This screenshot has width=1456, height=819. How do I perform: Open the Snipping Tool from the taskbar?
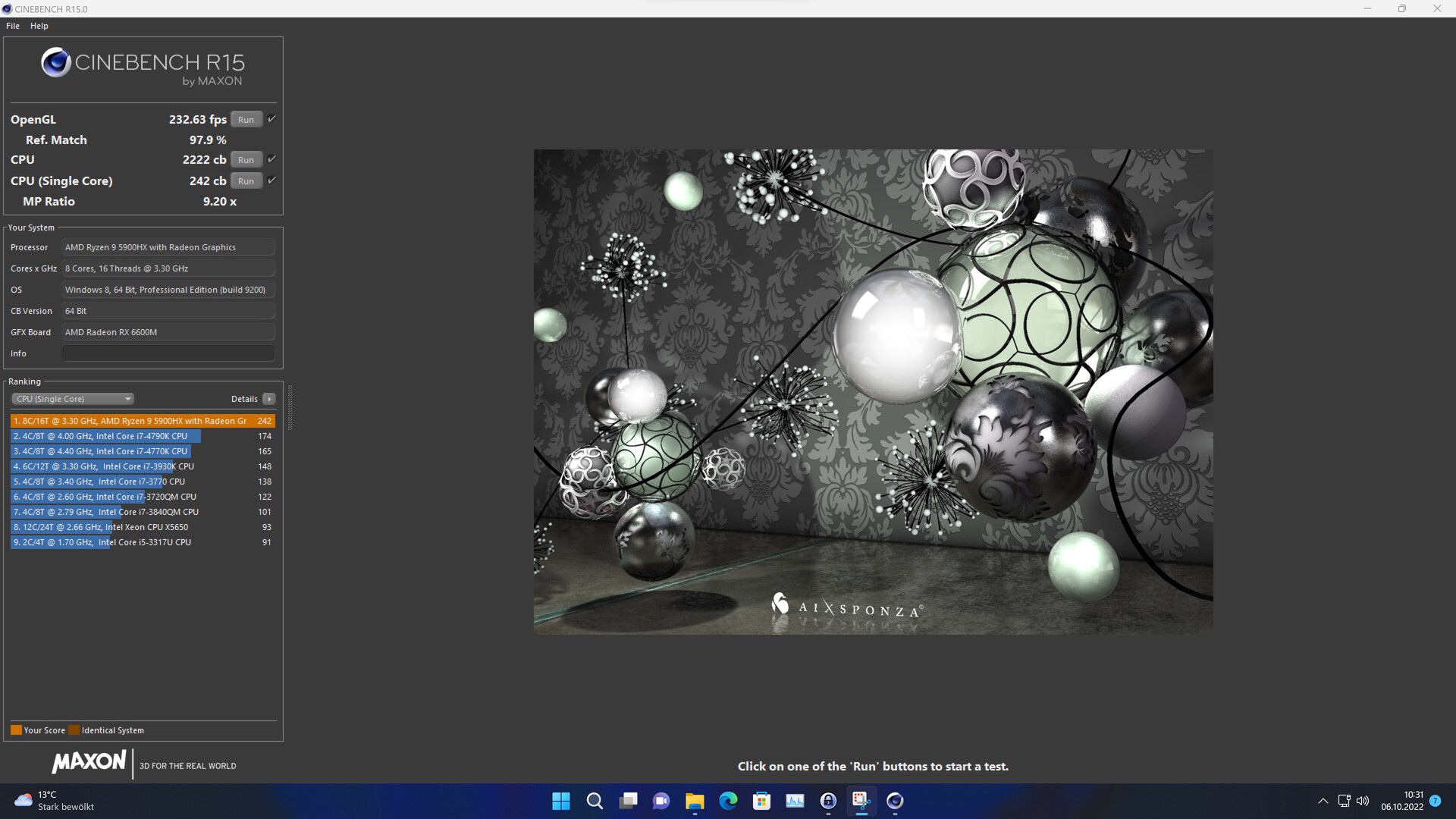click(861, 800)
